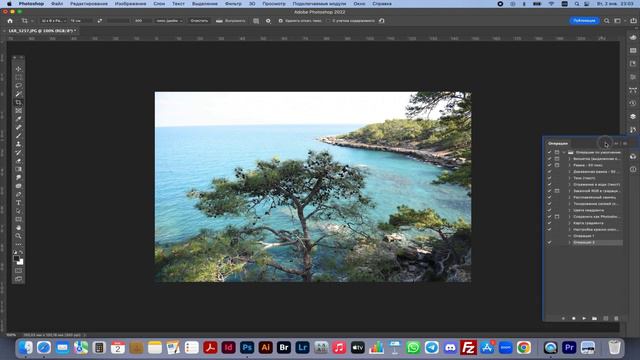Click the crop width field '15 см'

[81, 21]
